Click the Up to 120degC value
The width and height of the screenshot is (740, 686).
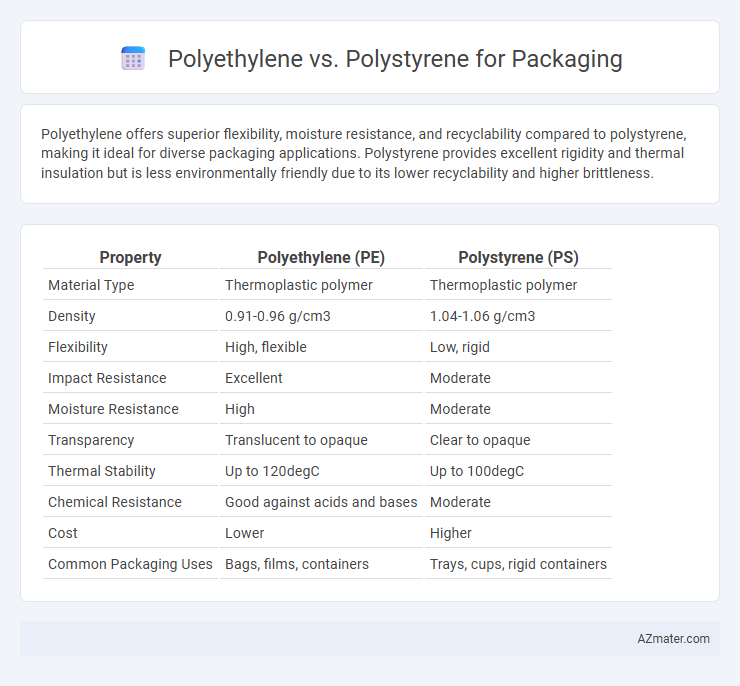(272, 471)
